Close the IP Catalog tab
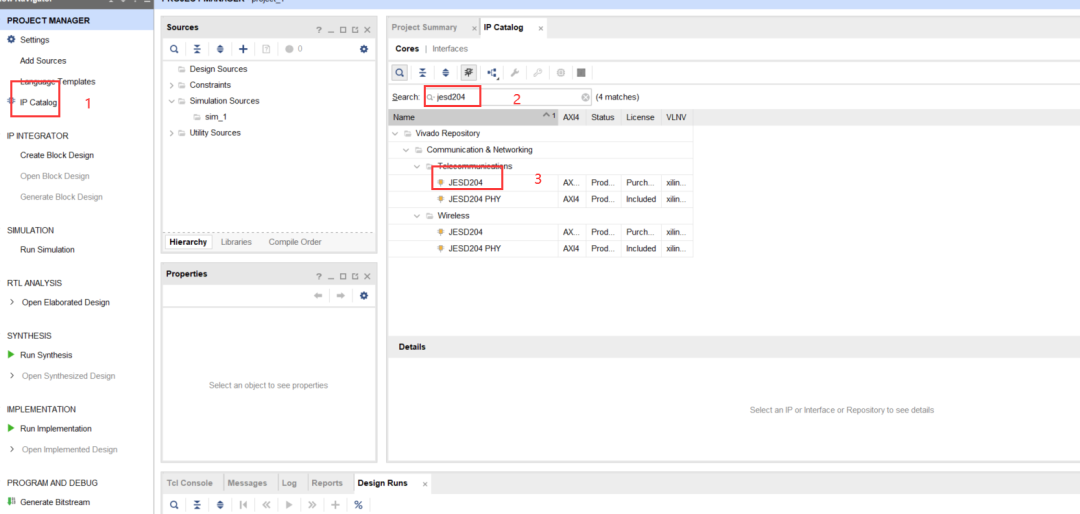Image resolution: width=1080 pixels, height=514 pixels. pos(541,28)
